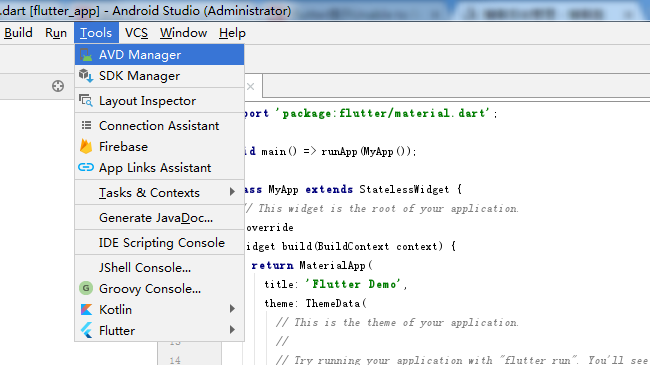The height and width of the screenshot is (365, 650).
Task: Click the Groovy Console green G icon
Action: (x=86, y=288)
